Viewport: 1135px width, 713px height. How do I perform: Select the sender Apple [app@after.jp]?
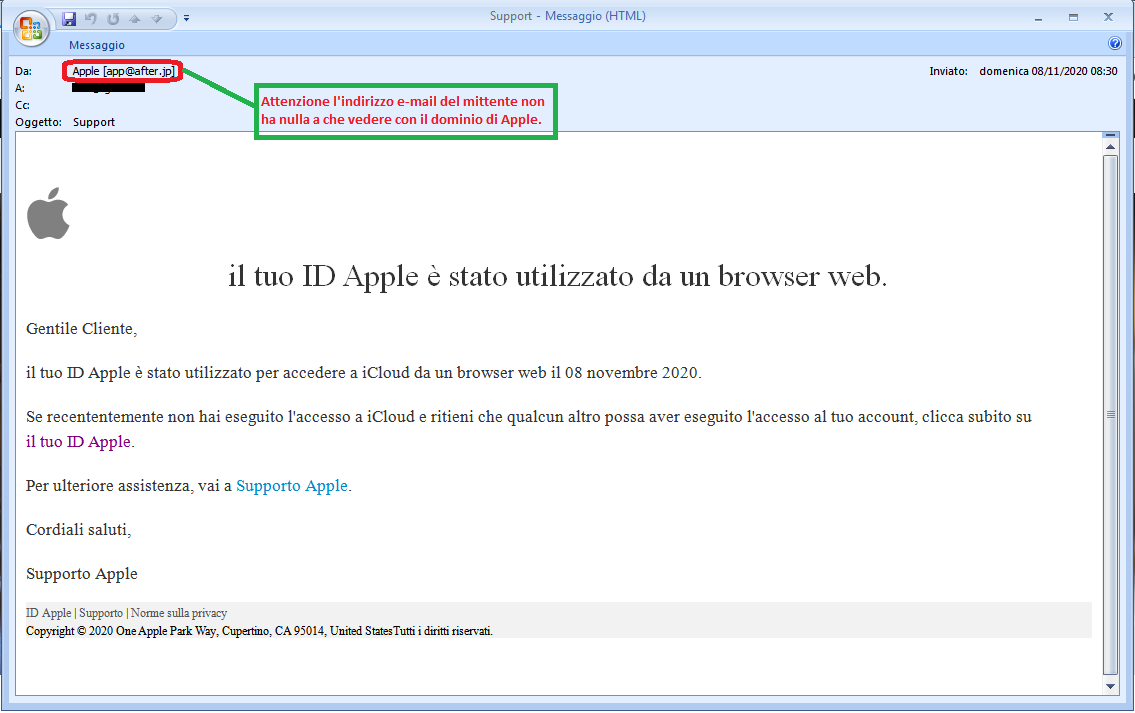click(x=123, y=71)
